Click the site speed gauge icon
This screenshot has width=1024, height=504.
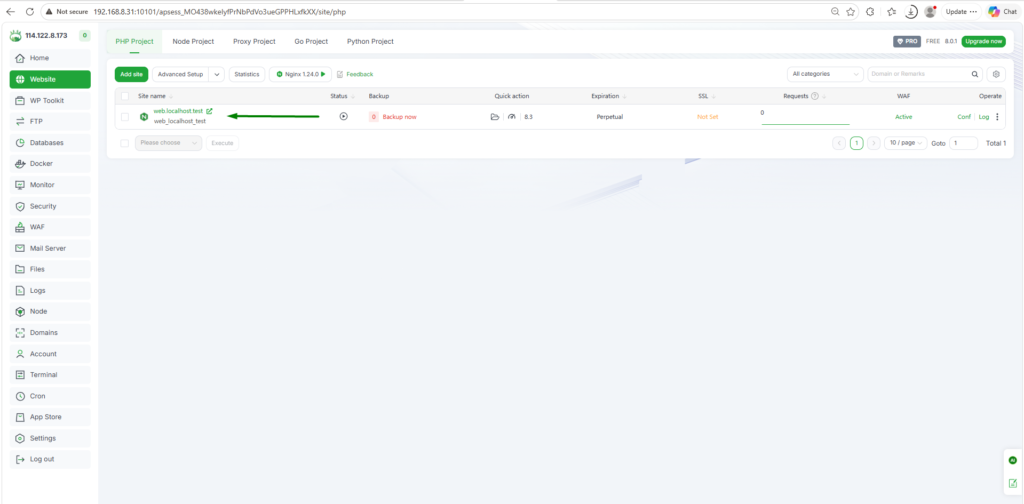point(511,117)
